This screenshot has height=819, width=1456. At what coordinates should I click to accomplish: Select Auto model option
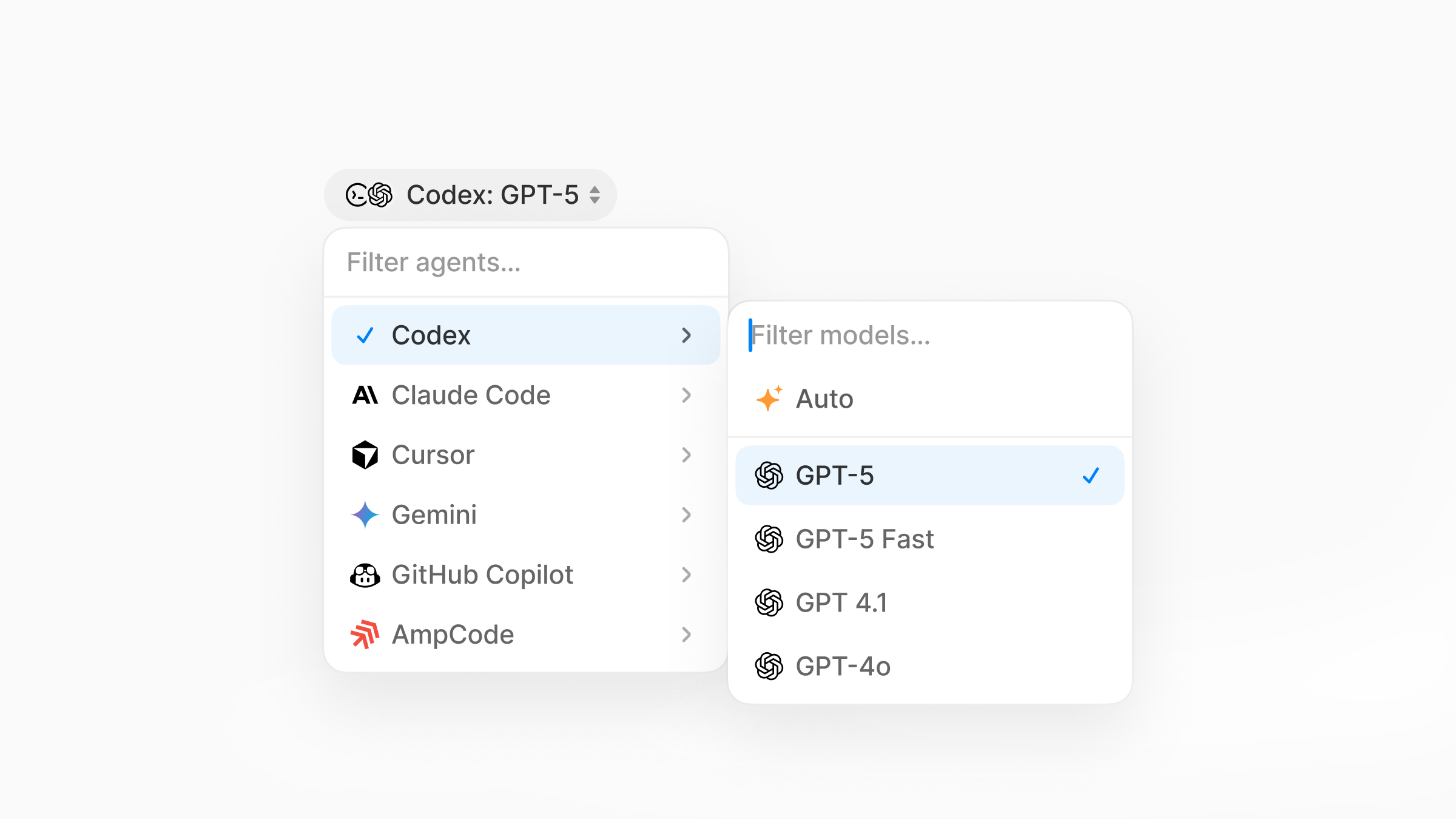pyautogui.click(x=825, y=399)
